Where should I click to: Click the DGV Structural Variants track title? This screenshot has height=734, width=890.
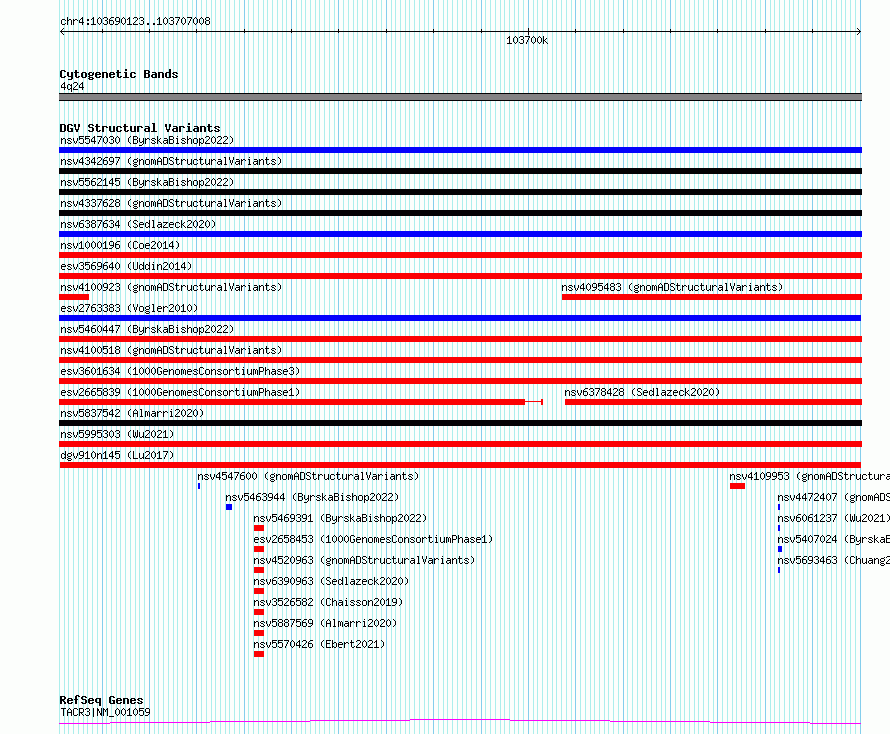point(140,128)
